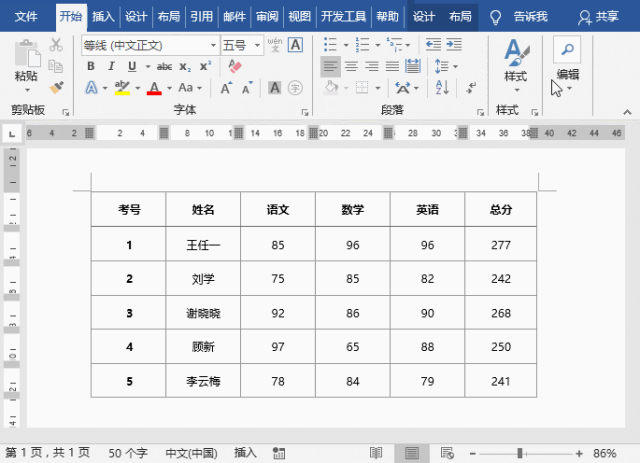Switch to Print Layout view
The width and height of the screenshot is (640, 463).
pos(411,453)
